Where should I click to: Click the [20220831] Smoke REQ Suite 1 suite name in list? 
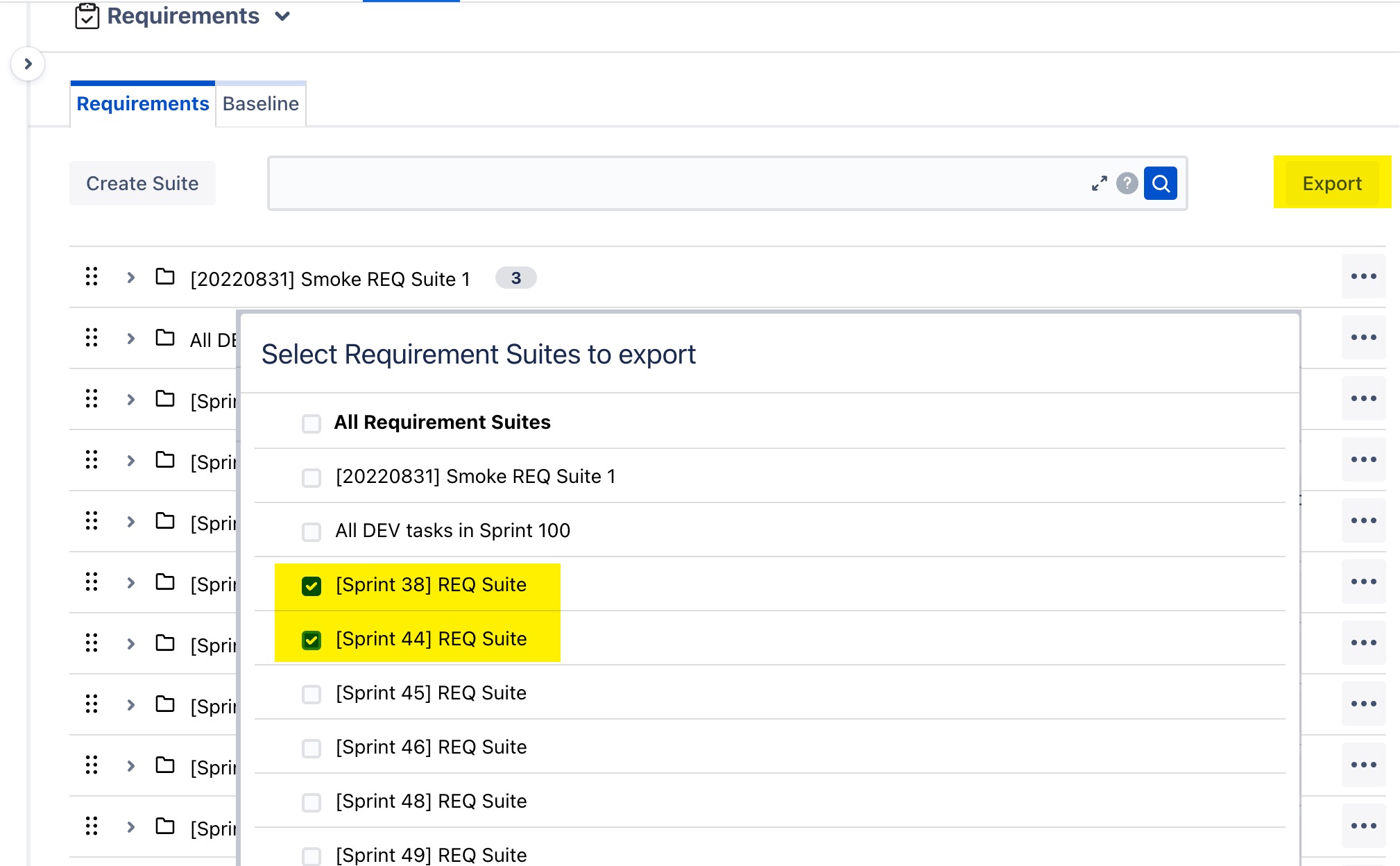[x=330, y=279]
